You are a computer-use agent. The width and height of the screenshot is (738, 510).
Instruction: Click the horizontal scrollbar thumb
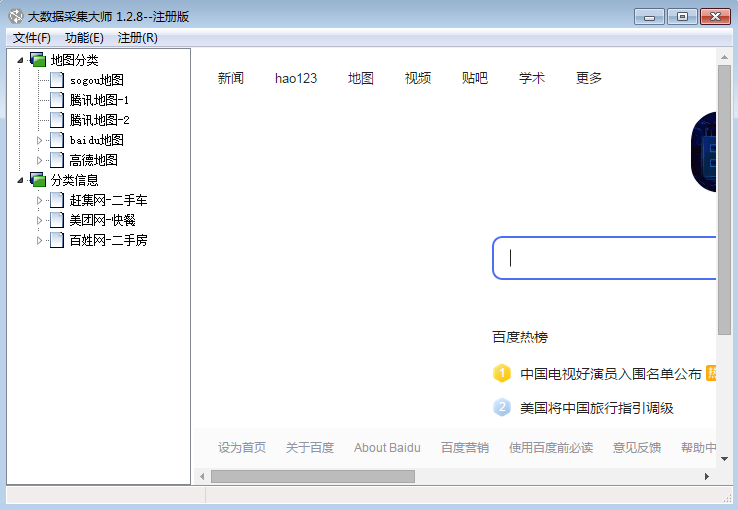pos(313,477)
